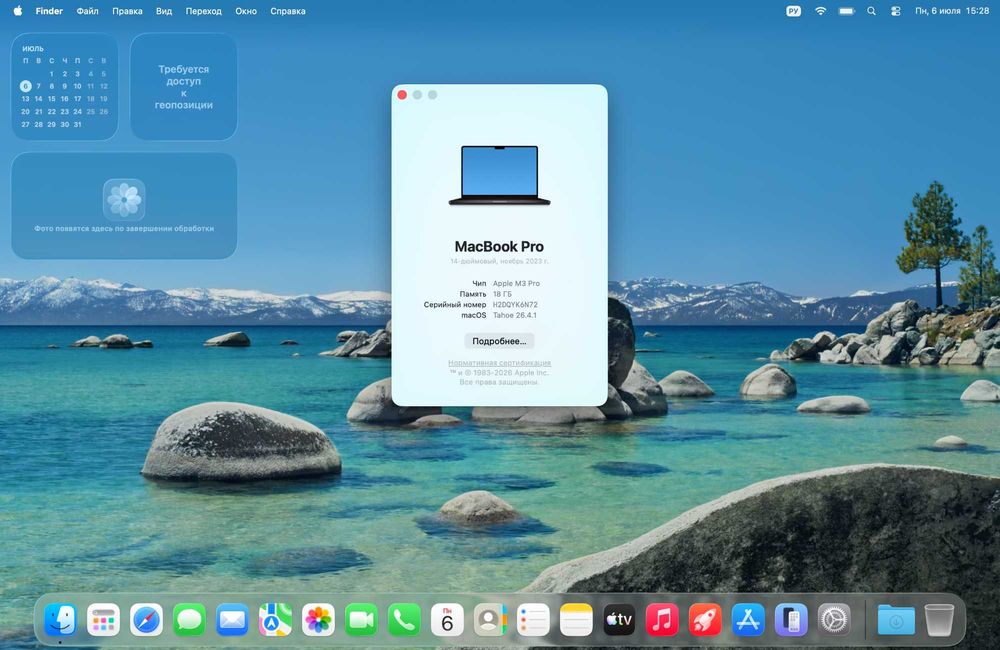The height and width of the screenshot is (650, 1000).
Task: Open the Правка menu
Action: pyautogui.click(x=128, y=11)
